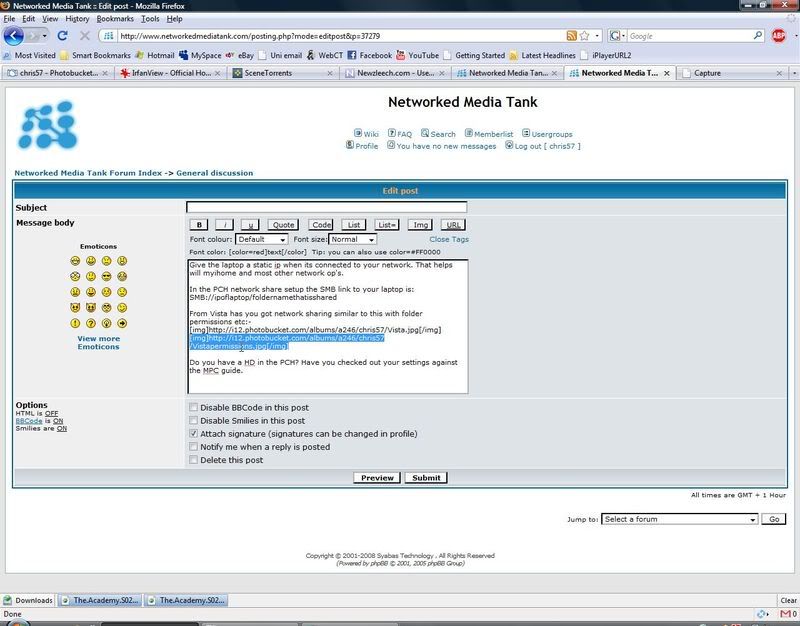Screen dimensions: 800x626
Task: Open the Bookmarks menu
Action: tap(115, 19)
